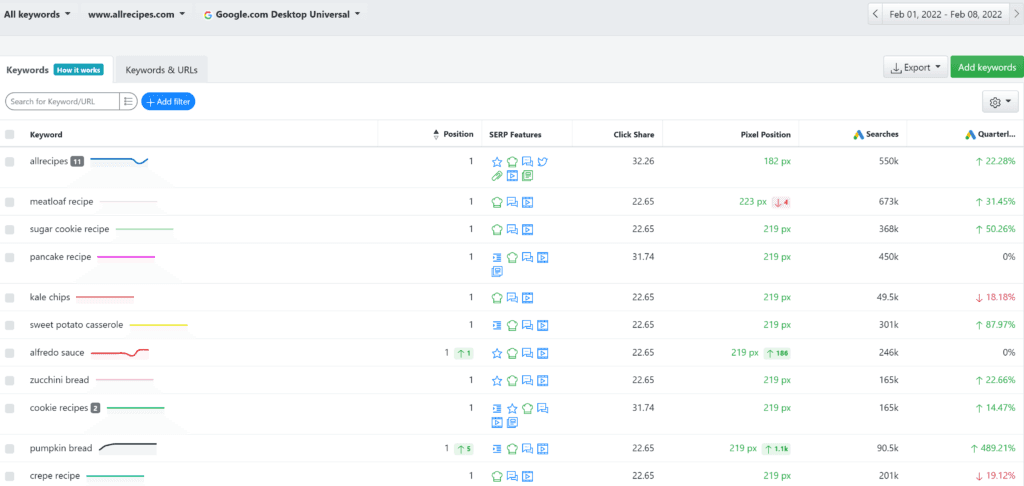The height and width of the screenshot is (486, 1024).
Task: Check the kale chips row checkbox
Action: [x=9, y=298]
